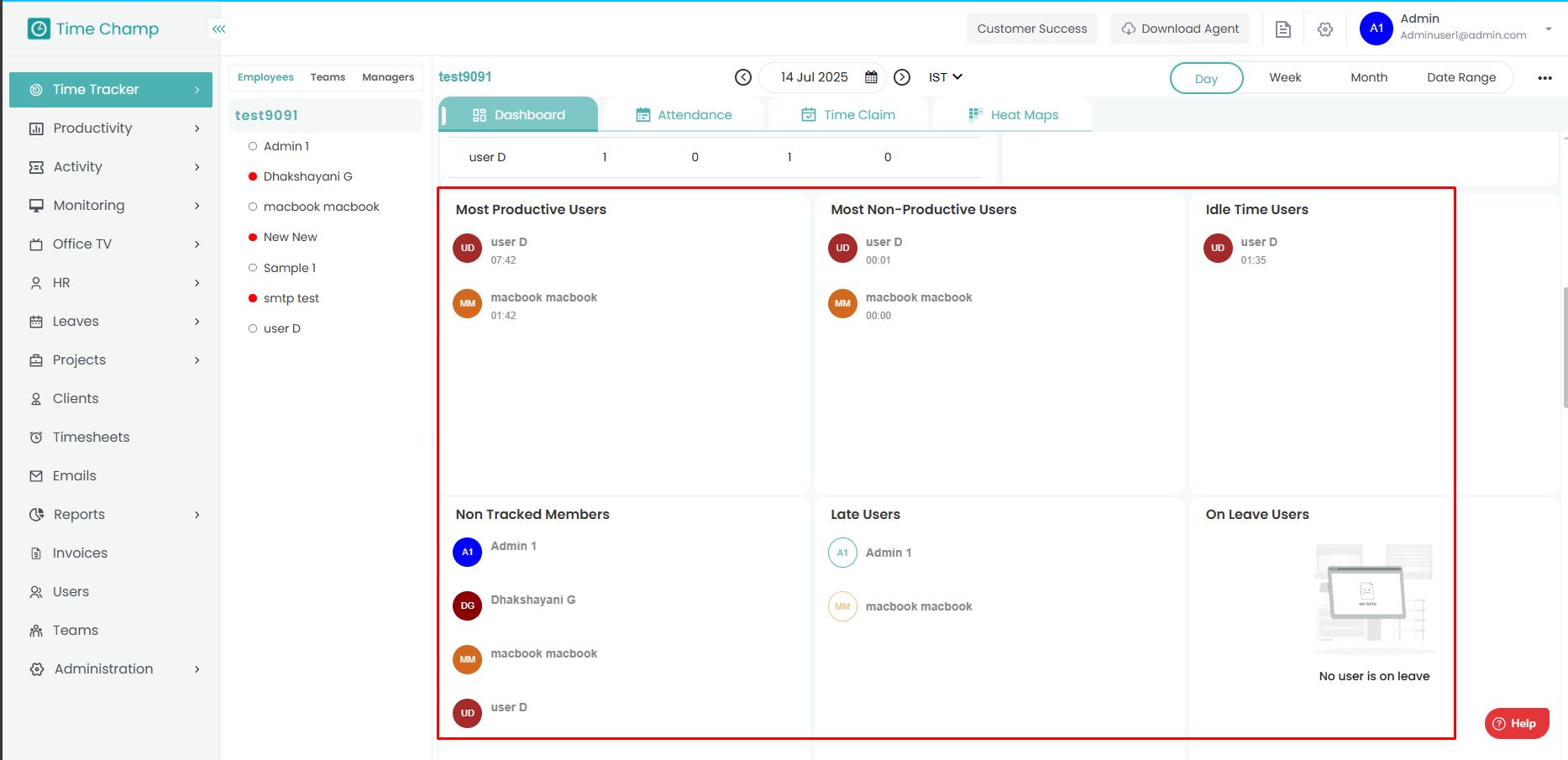Expand the Leaves menu chevron
Viewport: 1568px width, 760px height.
pos(197,322)
